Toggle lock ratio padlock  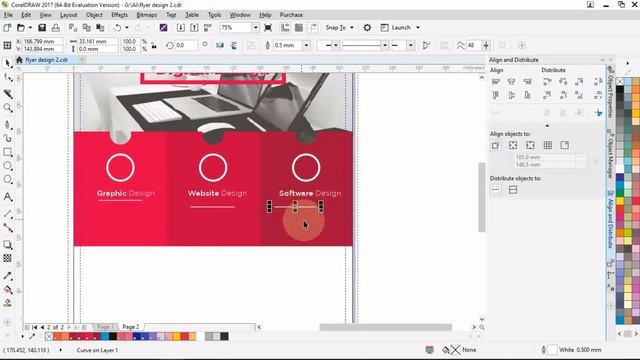pyautogui.click(x=154, y=45)
